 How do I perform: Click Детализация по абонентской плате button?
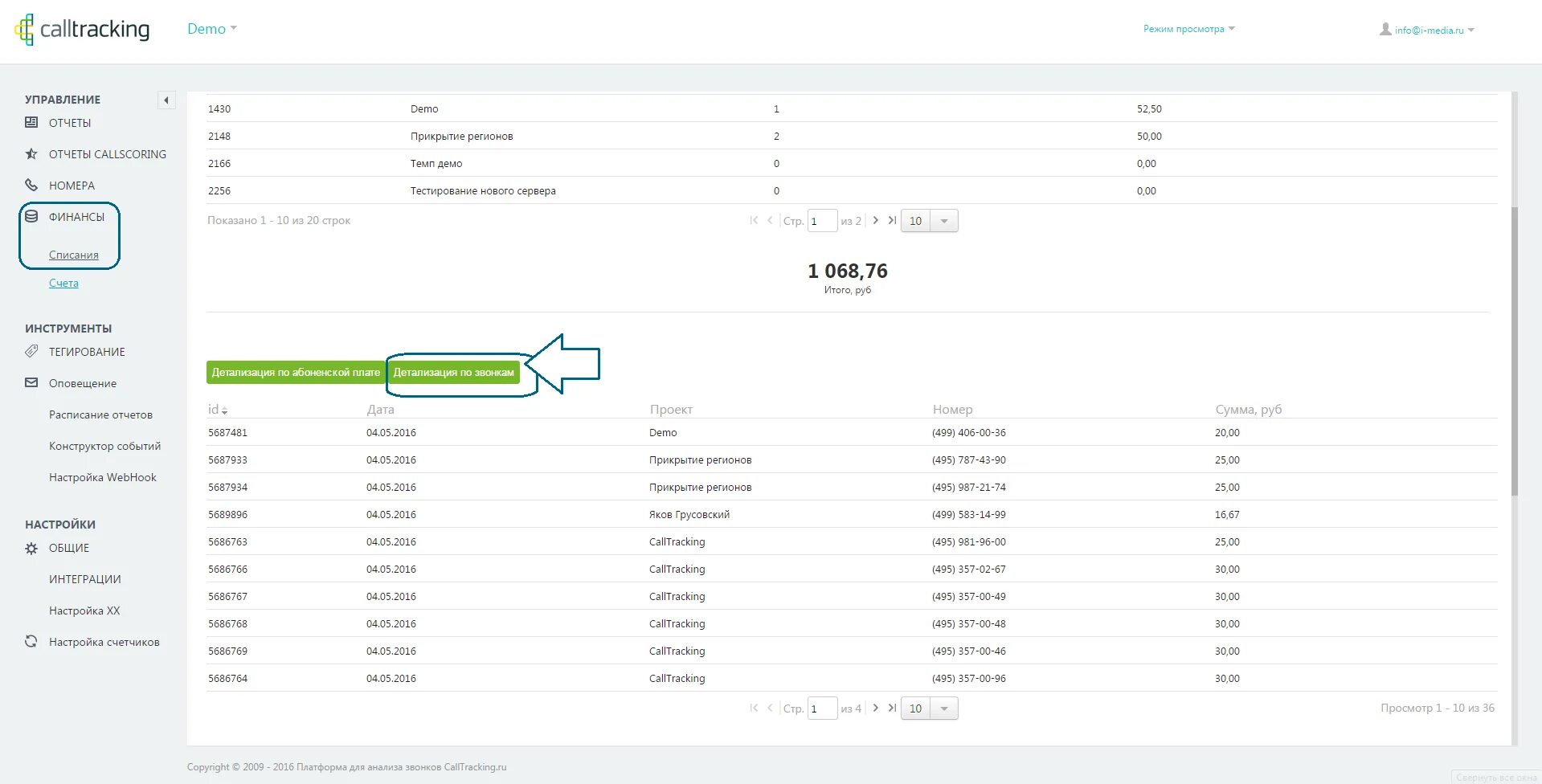tap(296, 372)
